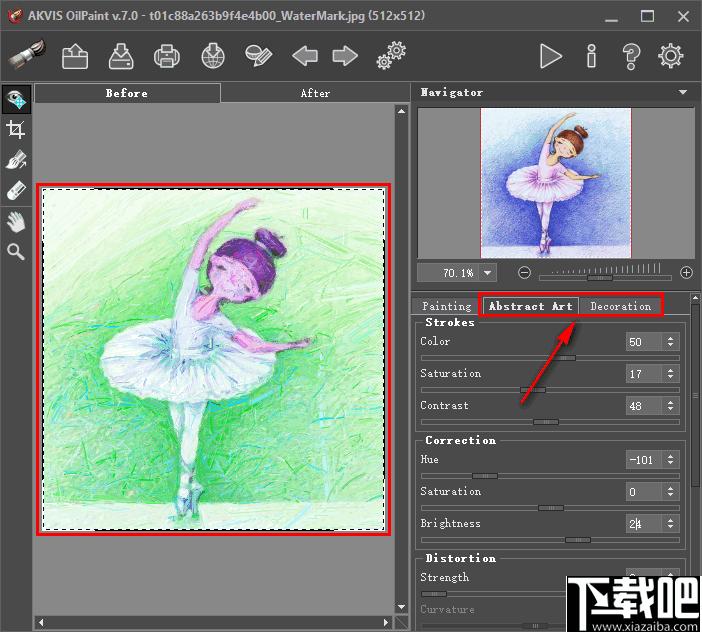Select the Hand tool
This screenshot has width=702, height=632.
16,222
